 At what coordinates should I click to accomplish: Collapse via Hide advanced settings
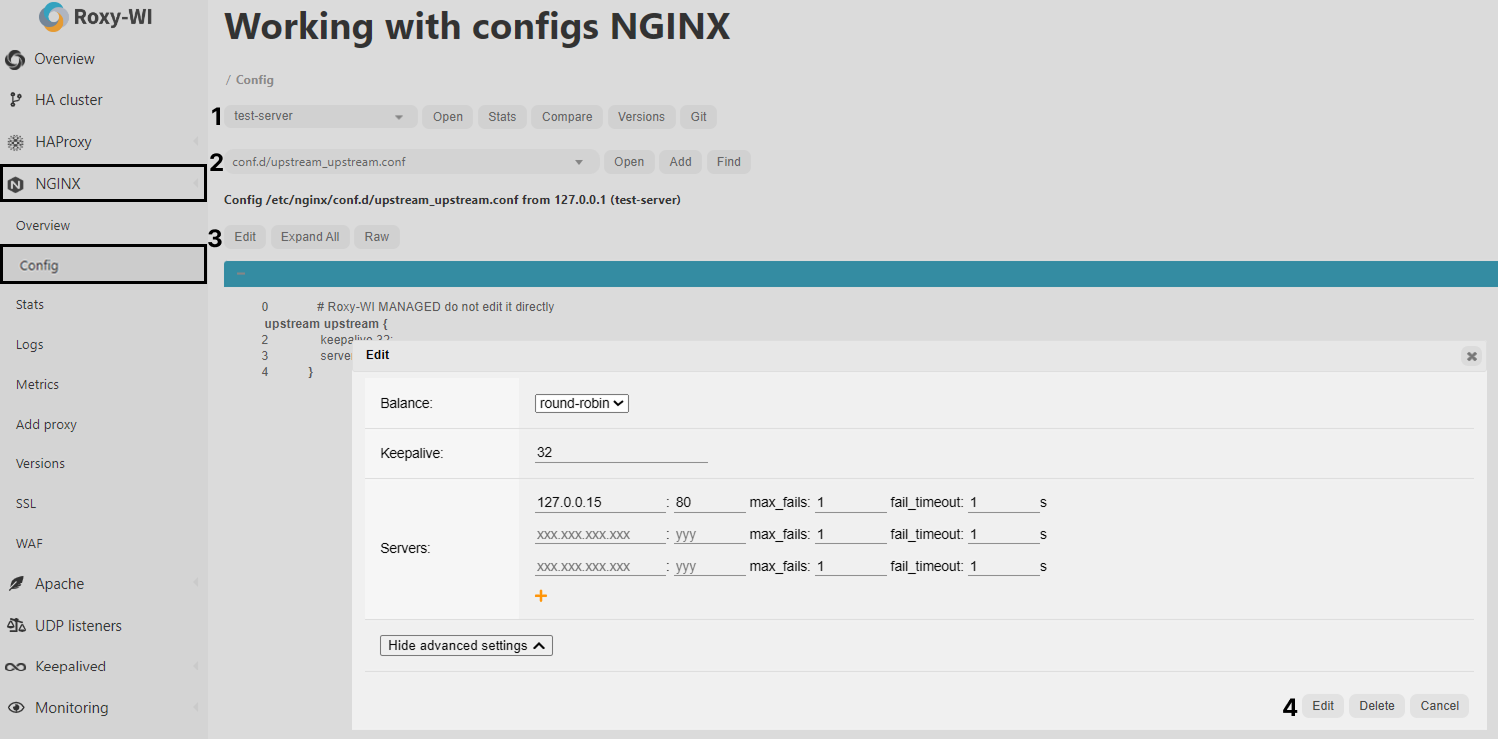[x=466, y=646]
